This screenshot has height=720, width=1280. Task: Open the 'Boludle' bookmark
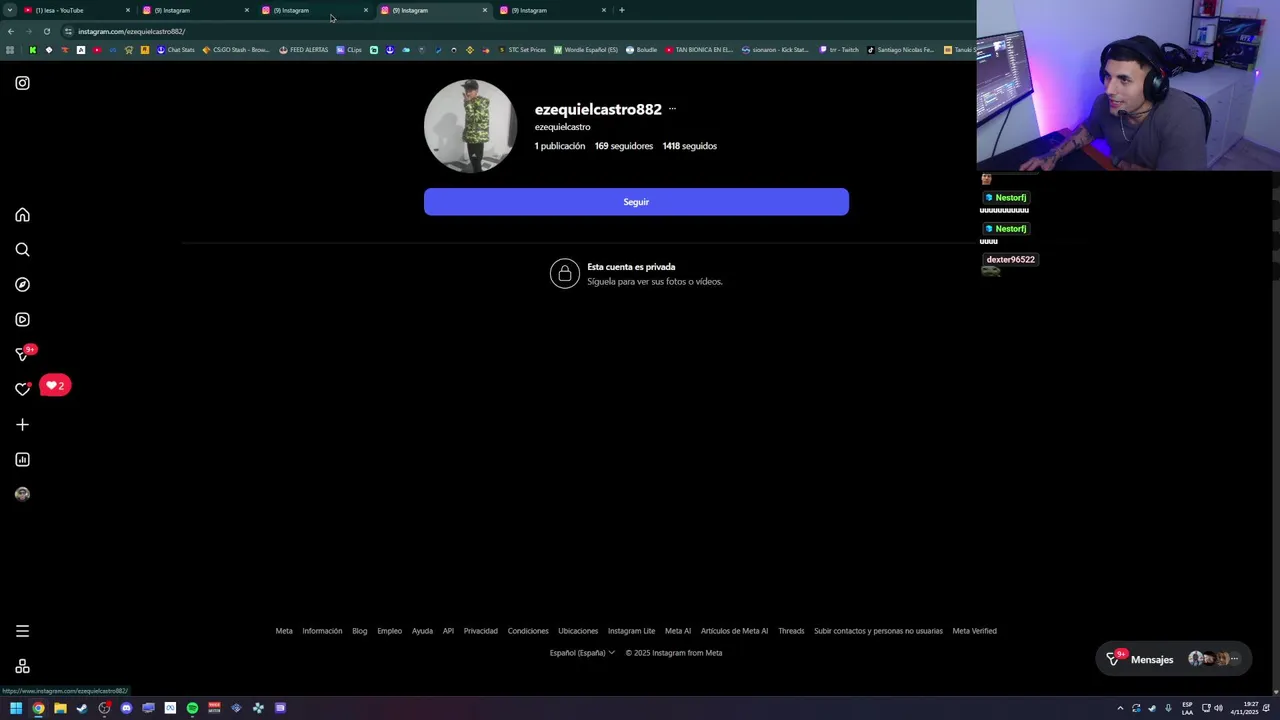click(641, 50)
